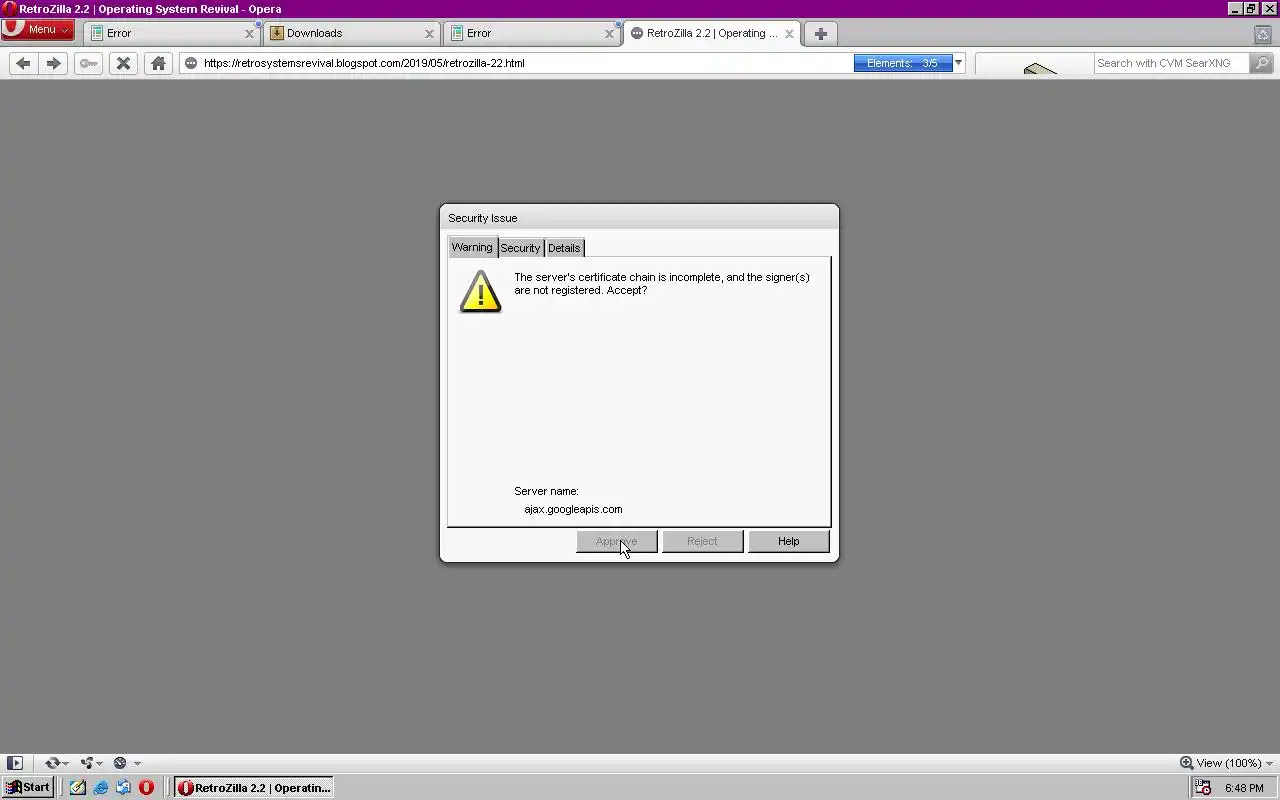Open the Opera Turbo icon in status bar

pos(120,763)
